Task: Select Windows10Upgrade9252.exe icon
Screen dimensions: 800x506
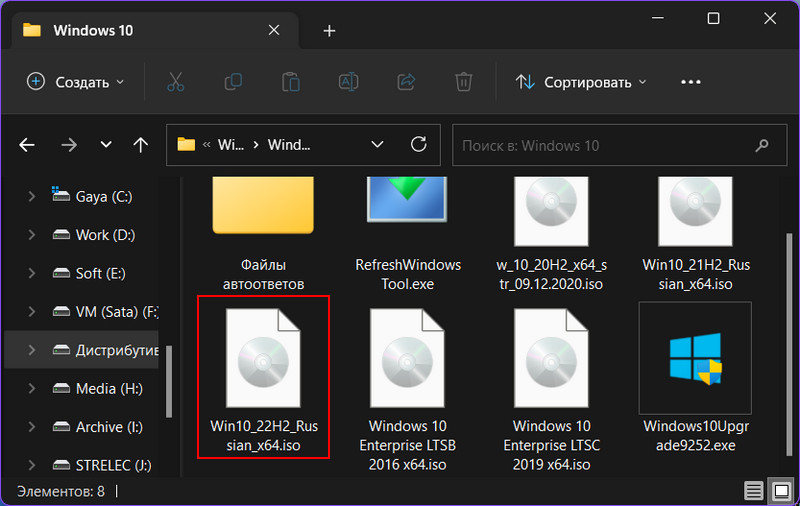Action: (695, 358)
